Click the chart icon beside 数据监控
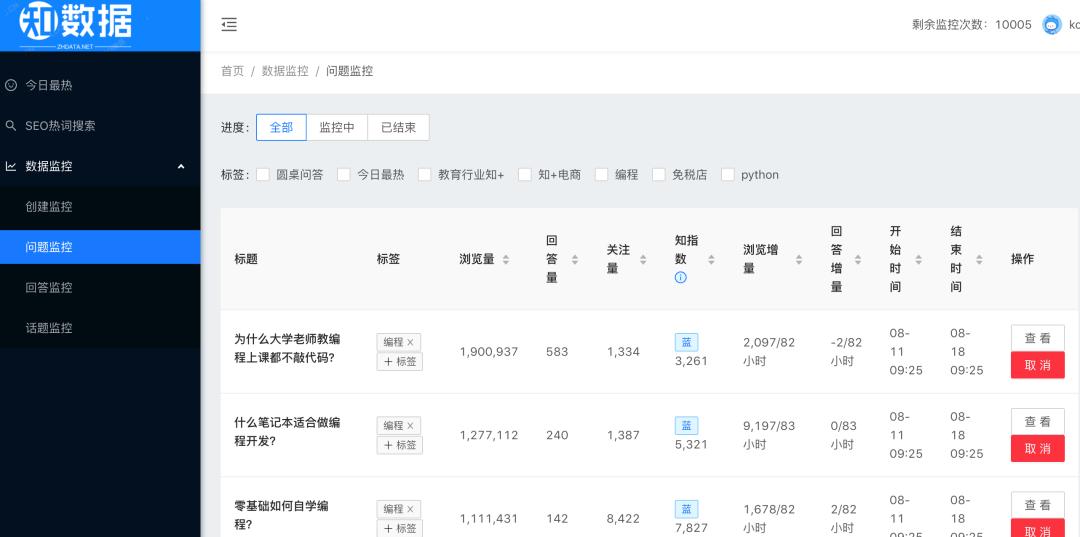The height and width of the screenshot is (537, 1080). [x=10, y=166]
